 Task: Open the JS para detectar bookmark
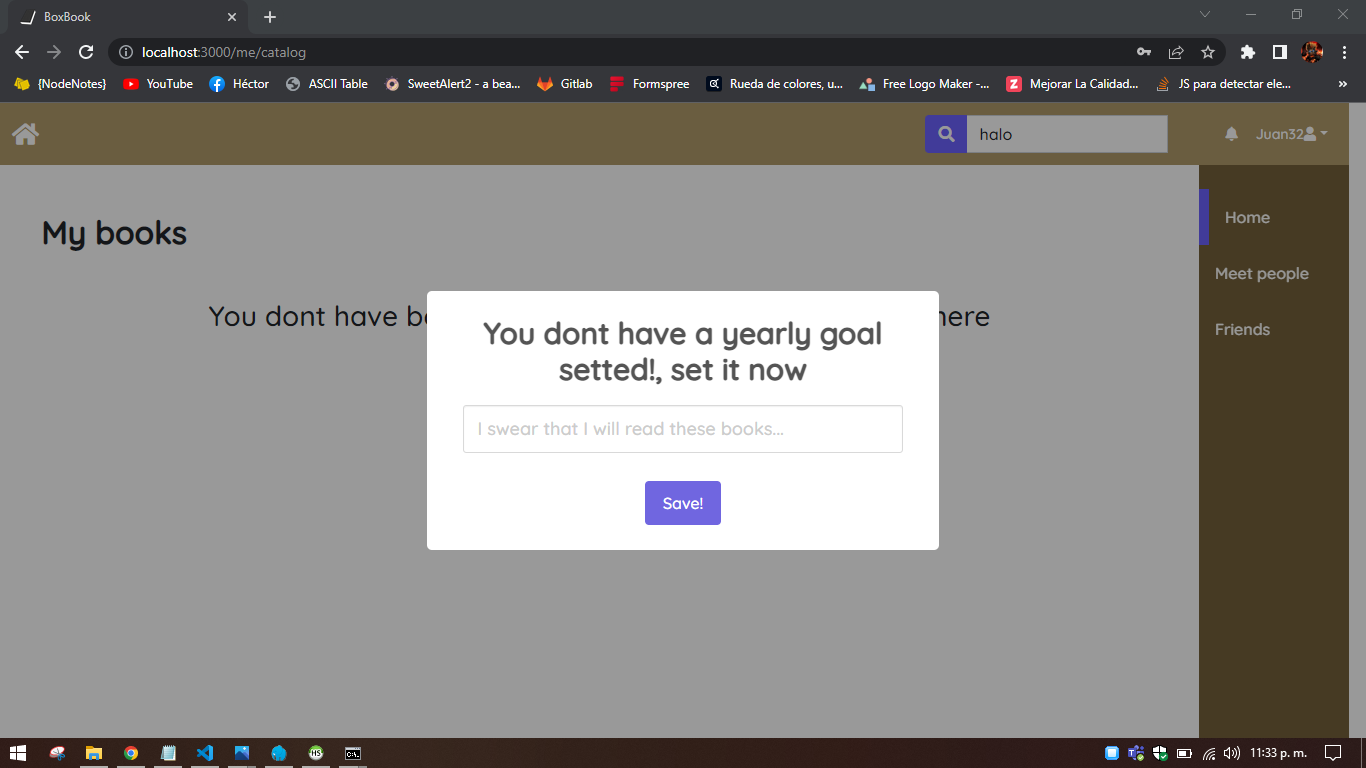point(1224,84)
